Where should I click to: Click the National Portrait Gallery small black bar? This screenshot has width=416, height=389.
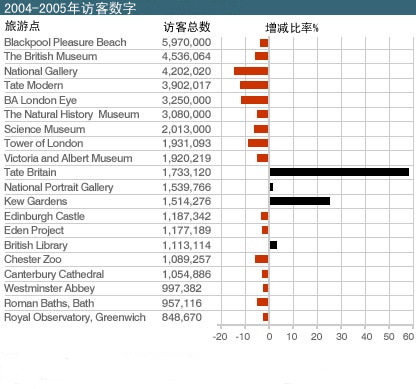(x=271, y=187)
